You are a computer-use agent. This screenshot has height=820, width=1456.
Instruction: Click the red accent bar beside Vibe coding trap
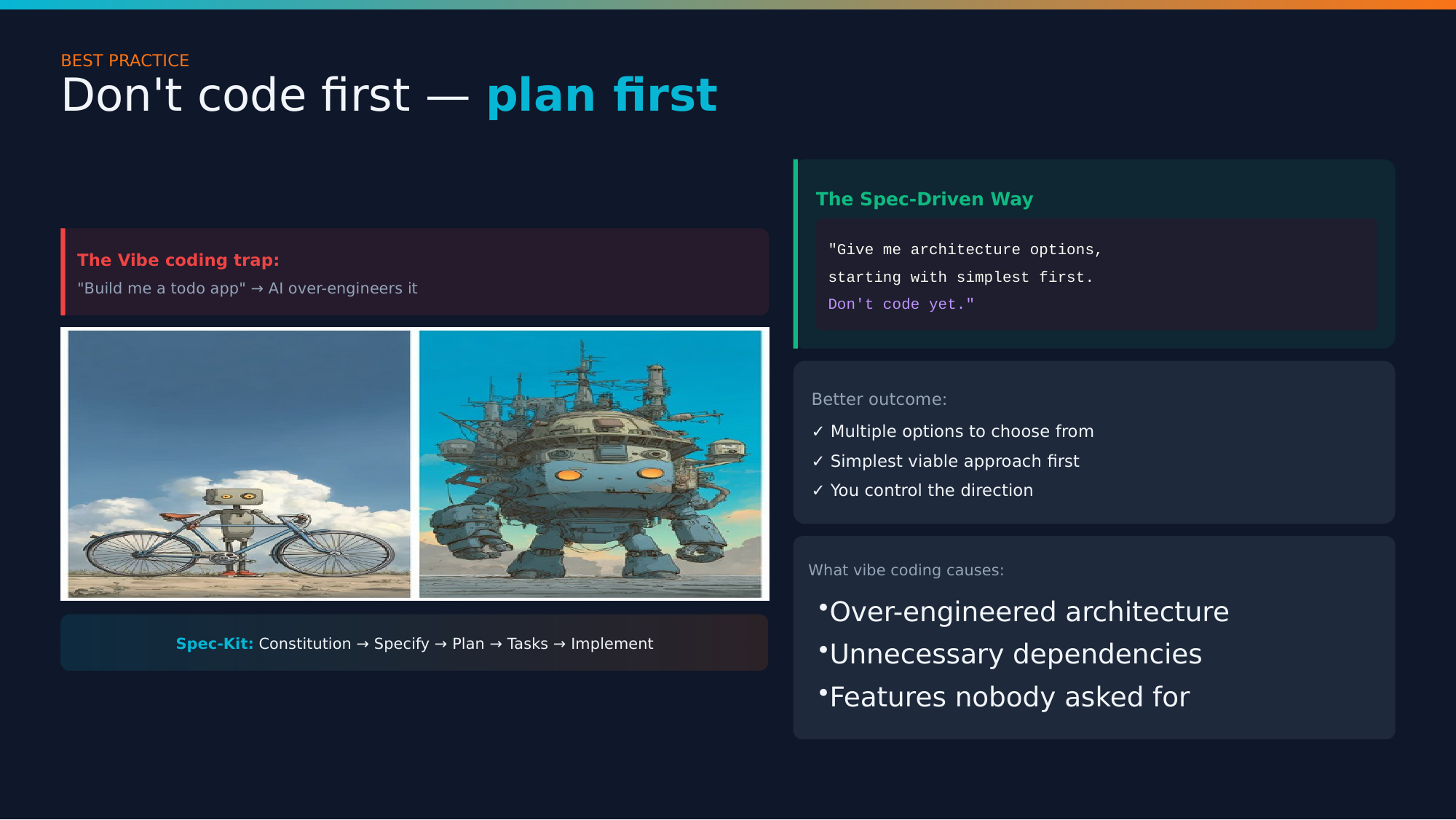63,272
